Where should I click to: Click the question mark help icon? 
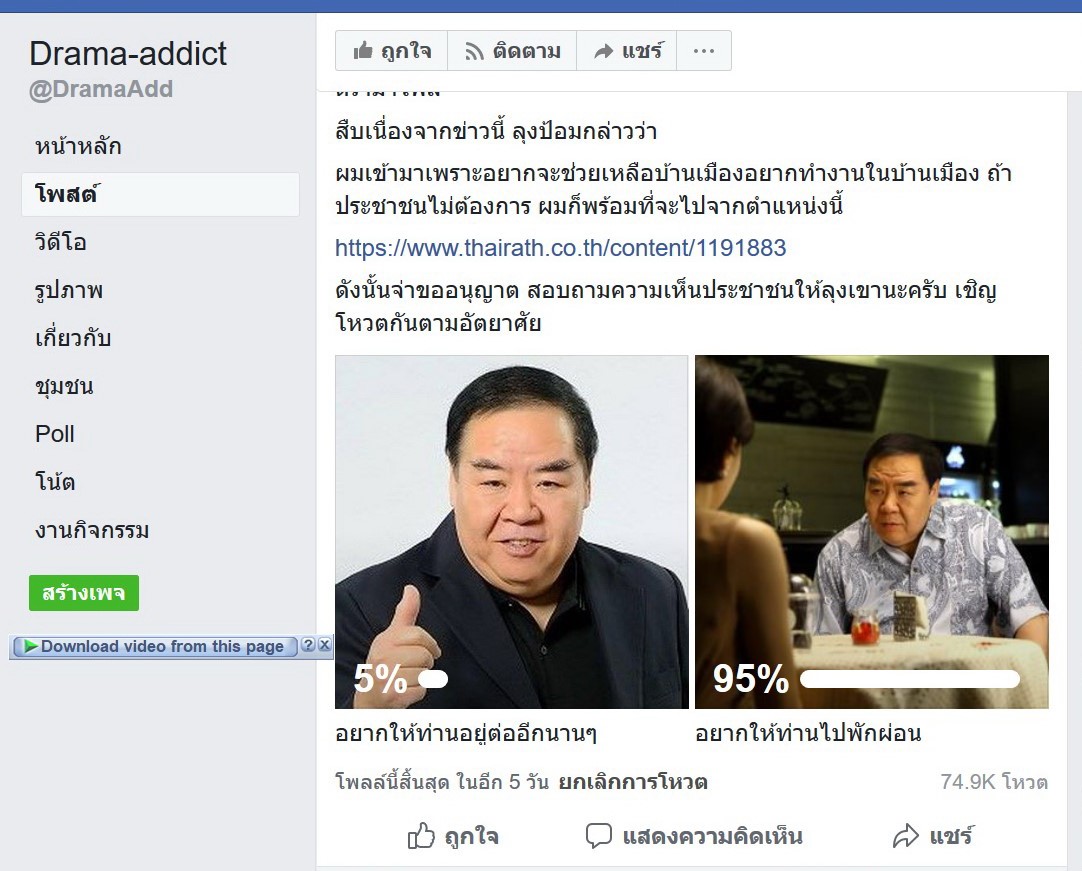point(308,645)
